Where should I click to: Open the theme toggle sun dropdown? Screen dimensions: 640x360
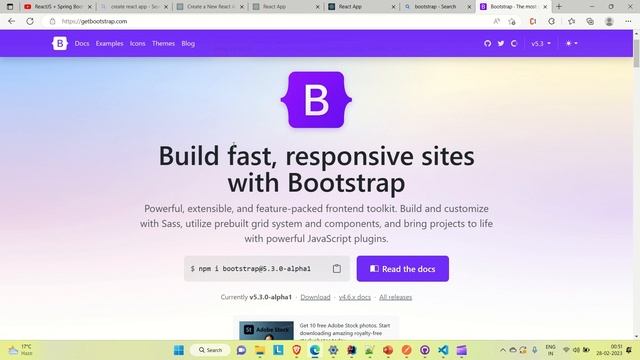click(x=571, y=43)
